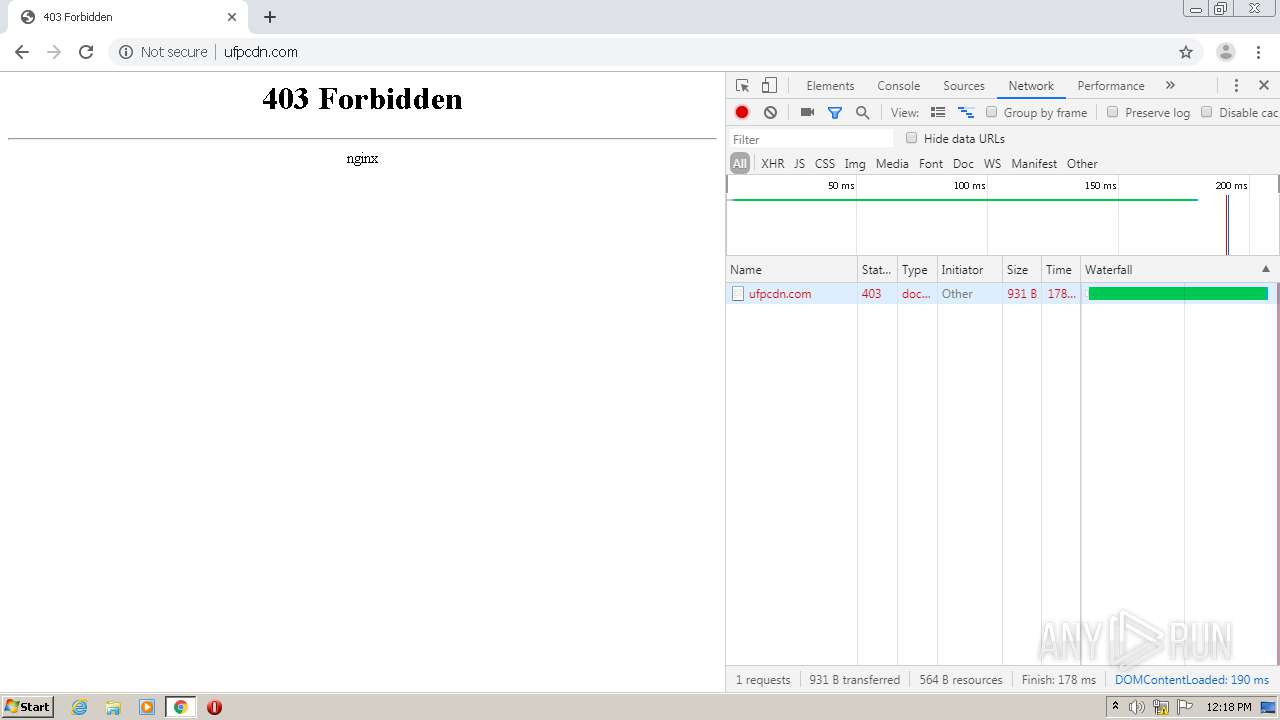Click the browser forward arrow
Viewport: 1280px width, 720px height.
pyautogui.click(x=54, y=52)
